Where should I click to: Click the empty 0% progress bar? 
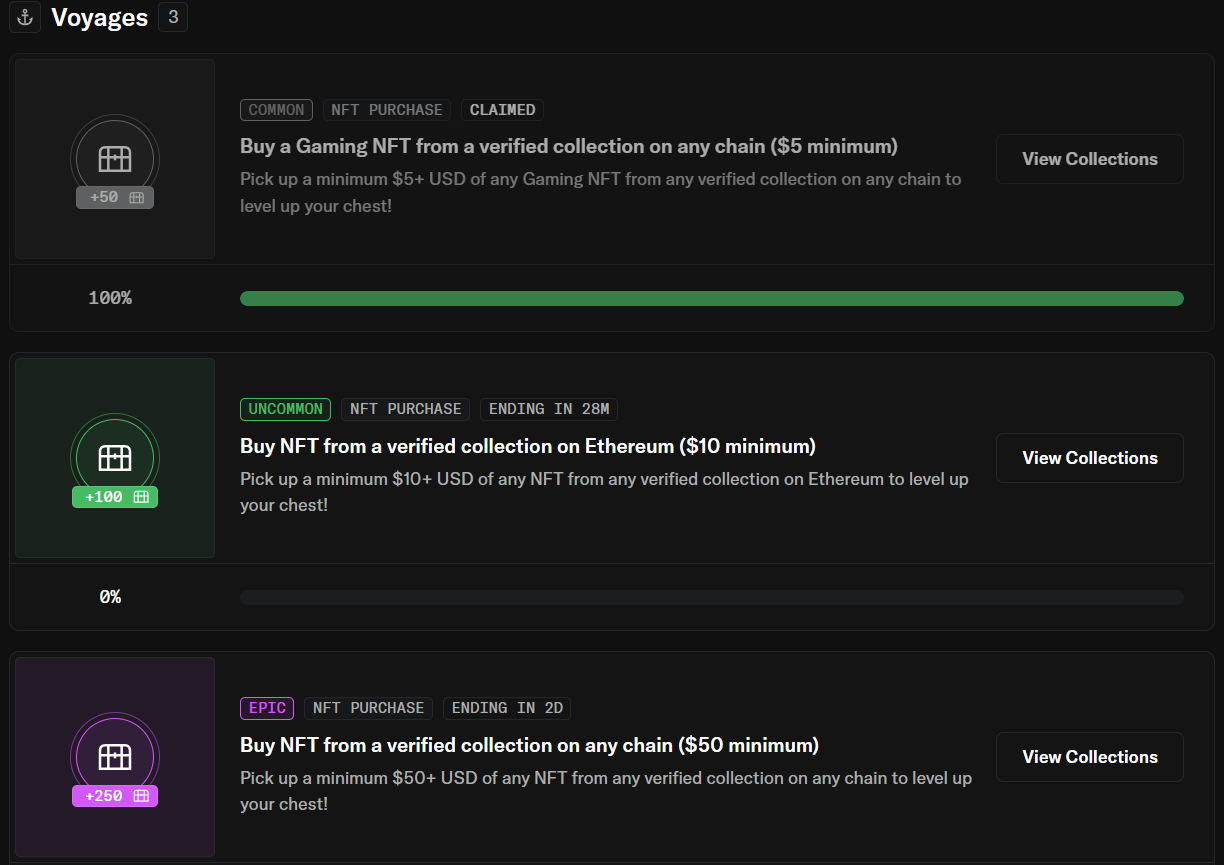coord(711,597)
